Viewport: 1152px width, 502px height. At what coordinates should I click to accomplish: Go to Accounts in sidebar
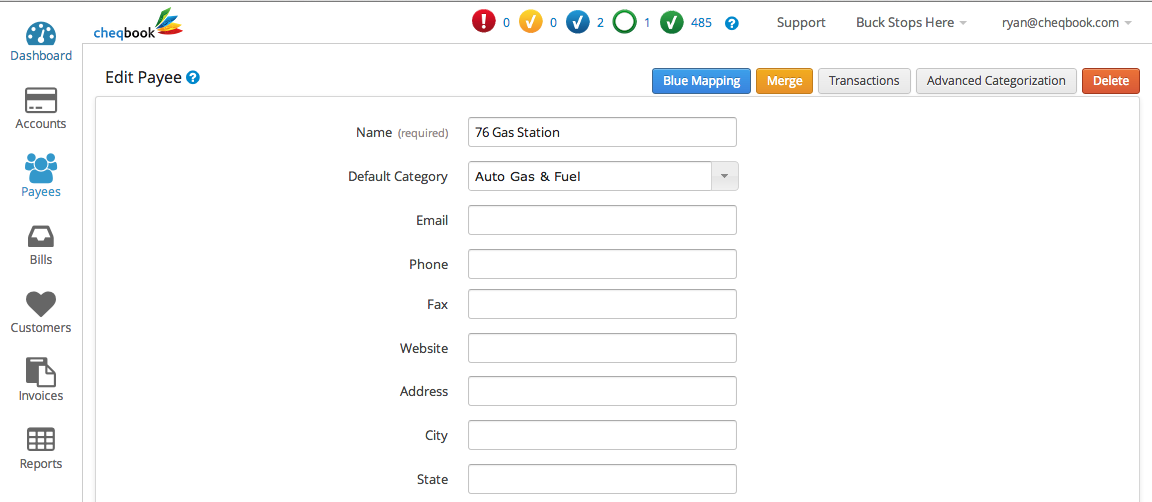point(41,100)
